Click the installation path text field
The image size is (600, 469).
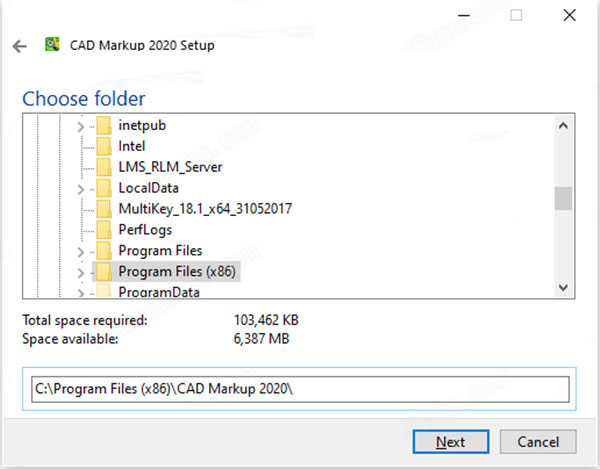pyautogui.click(x=300, y=389)
